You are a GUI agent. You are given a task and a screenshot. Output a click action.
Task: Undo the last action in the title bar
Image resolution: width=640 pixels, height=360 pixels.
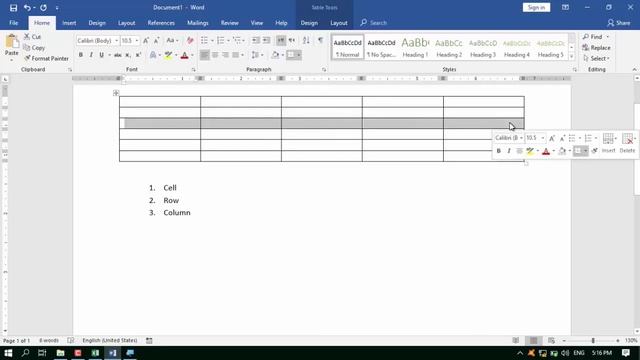pyautogui.click(x=27, y=8)
